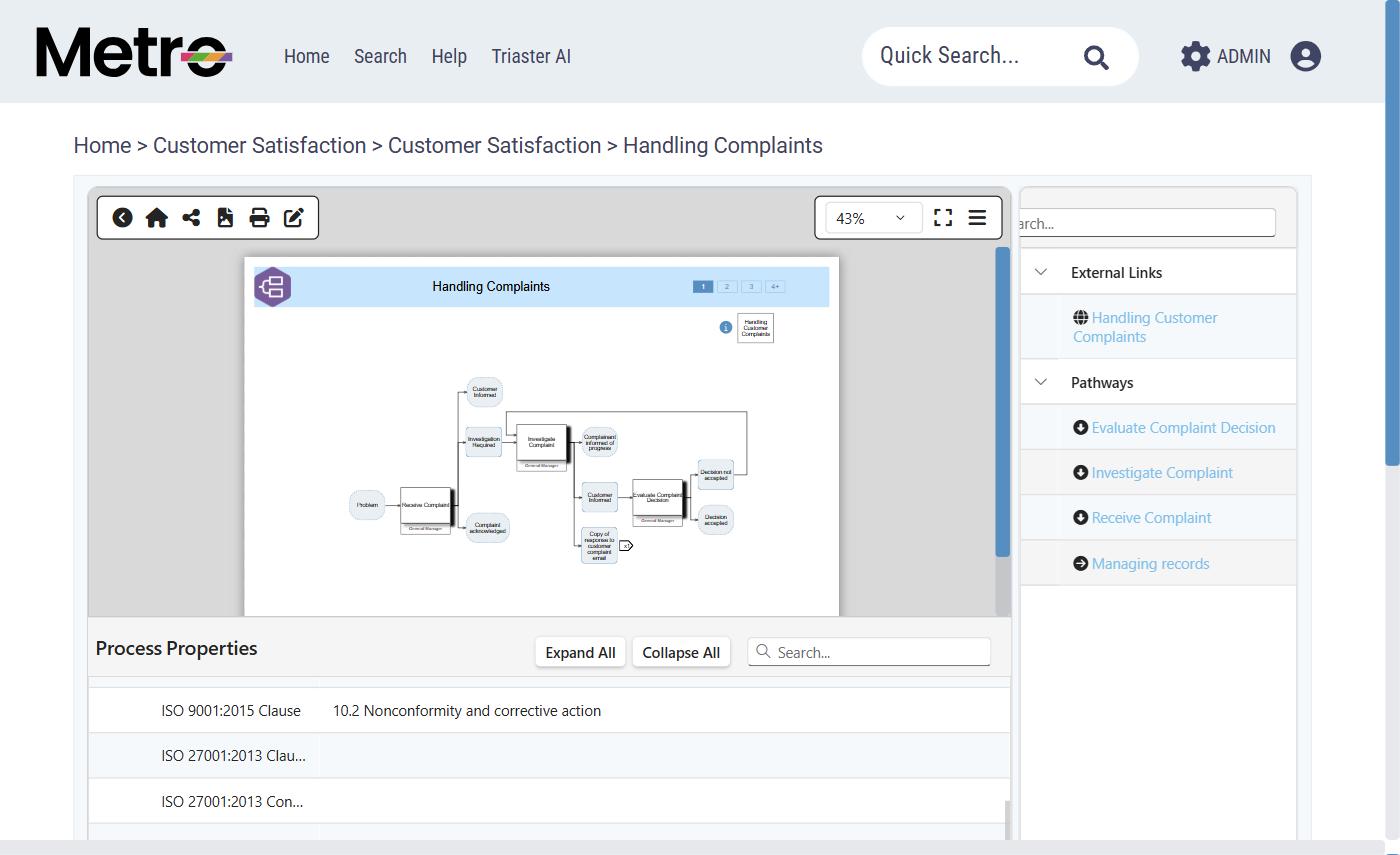This screenshot has width=1400, height=855.
Task: Click the Customer Satisfaction breadcrumb after Home
Action: click(259, 145)
